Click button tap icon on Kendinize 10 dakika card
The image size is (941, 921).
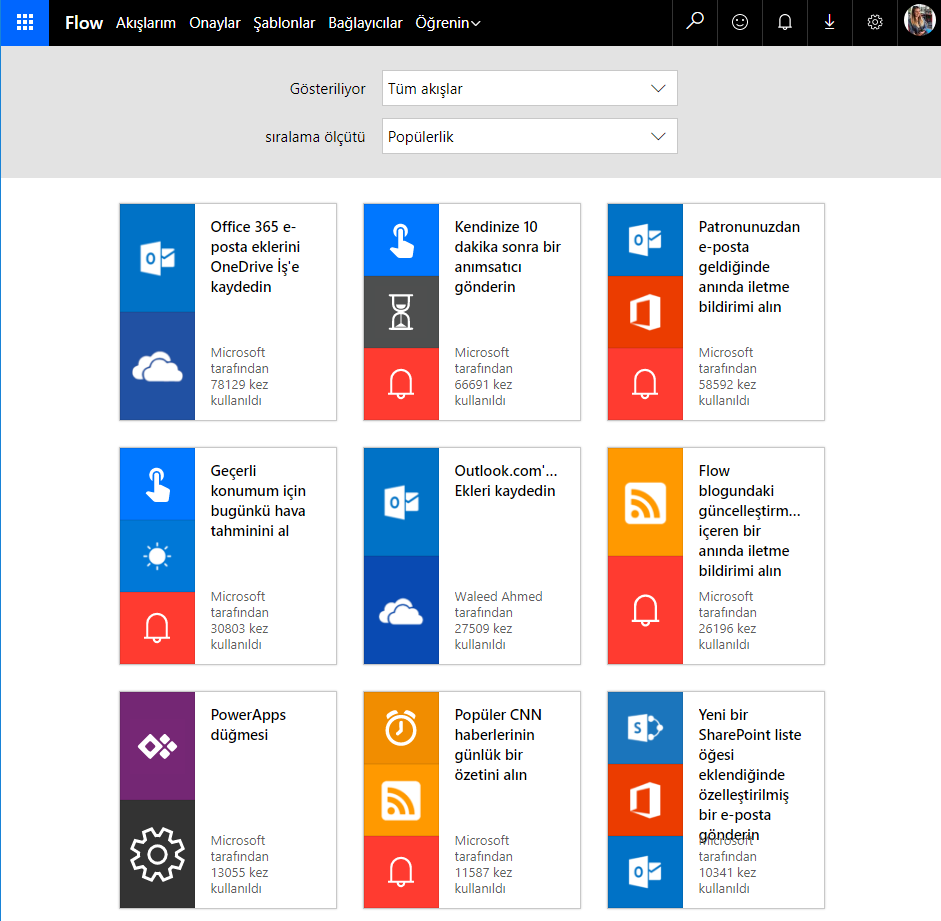401,240
